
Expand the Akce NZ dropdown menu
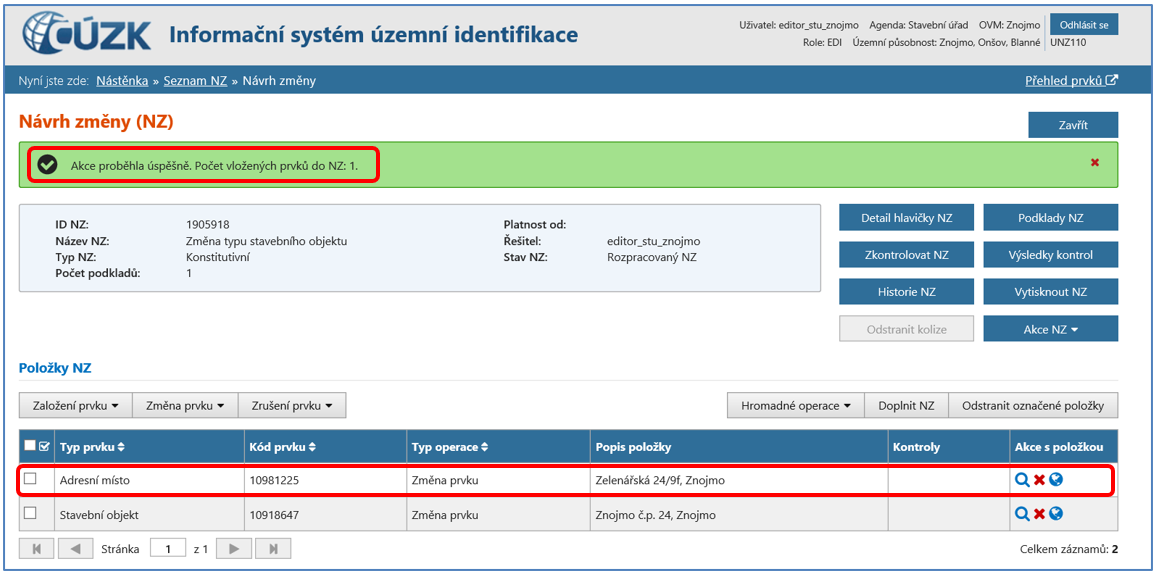tap(1050, 329)
